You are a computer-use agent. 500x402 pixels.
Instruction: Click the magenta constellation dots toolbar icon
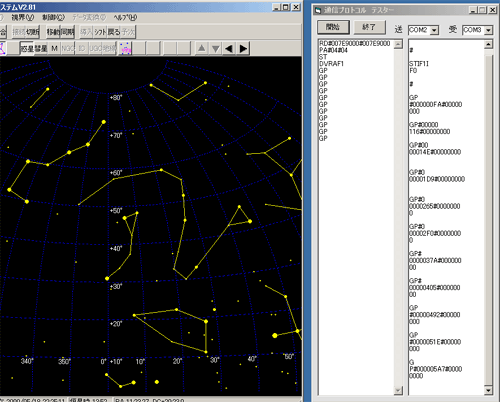click(125, 49)
